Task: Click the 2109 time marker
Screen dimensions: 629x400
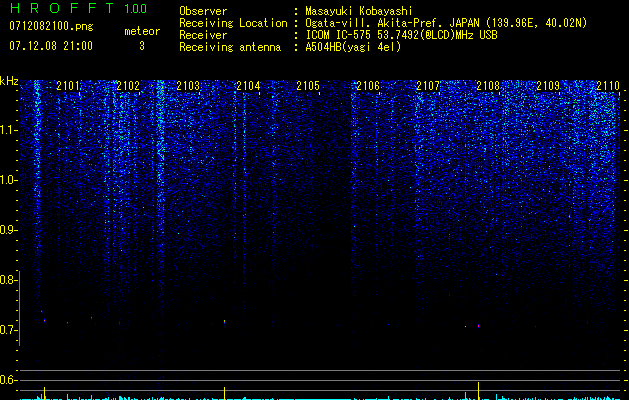Action: click(548, 86)
